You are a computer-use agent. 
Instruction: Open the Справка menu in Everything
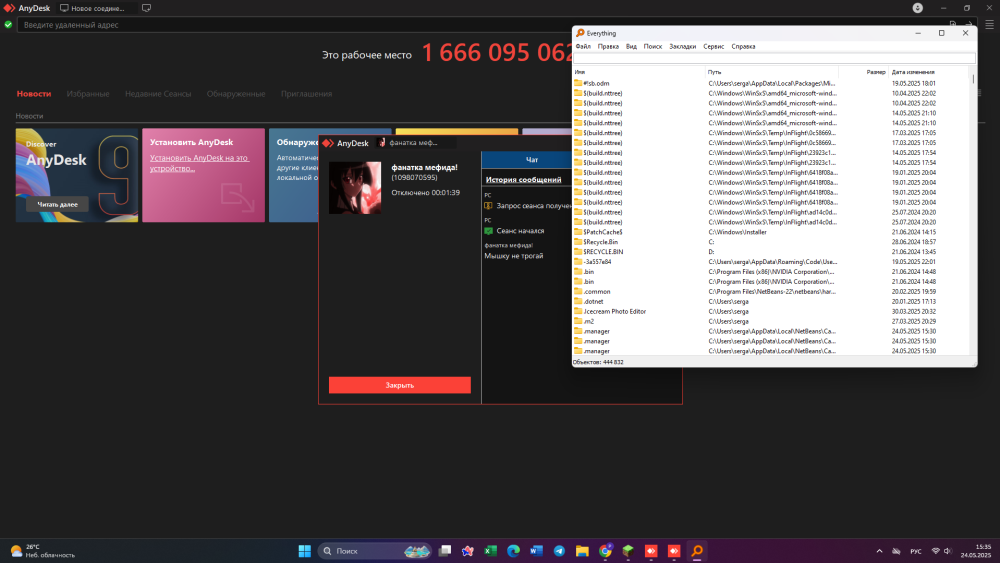tap(743, 47)
